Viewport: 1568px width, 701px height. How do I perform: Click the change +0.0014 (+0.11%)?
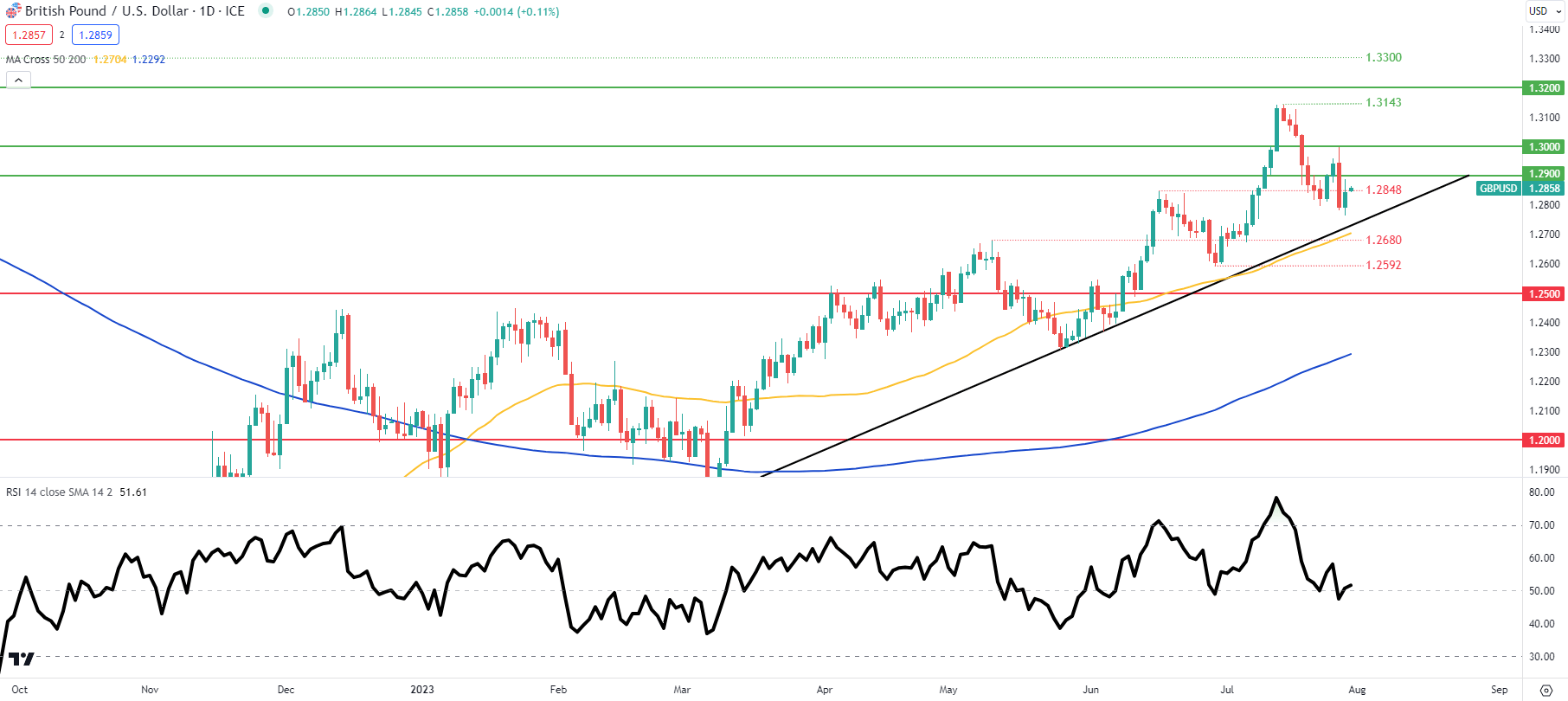click(517, 12)
